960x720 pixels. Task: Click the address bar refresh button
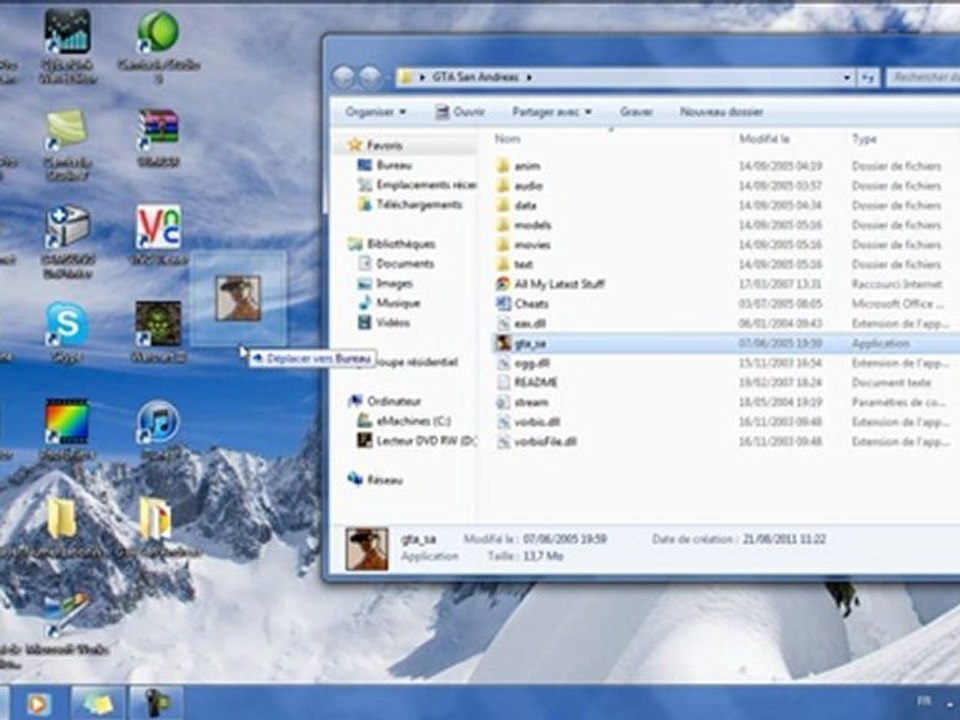pos(868,77)
